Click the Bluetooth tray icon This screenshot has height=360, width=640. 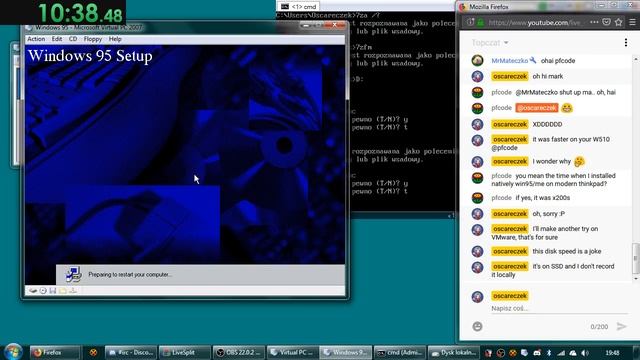[549, 353]
